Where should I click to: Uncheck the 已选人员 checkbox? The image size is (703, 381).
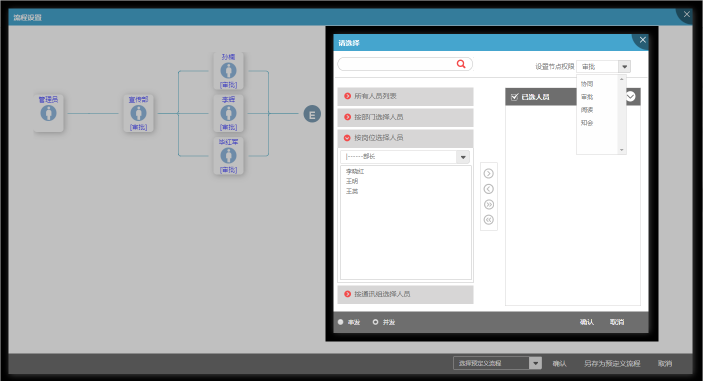[514, 97]
